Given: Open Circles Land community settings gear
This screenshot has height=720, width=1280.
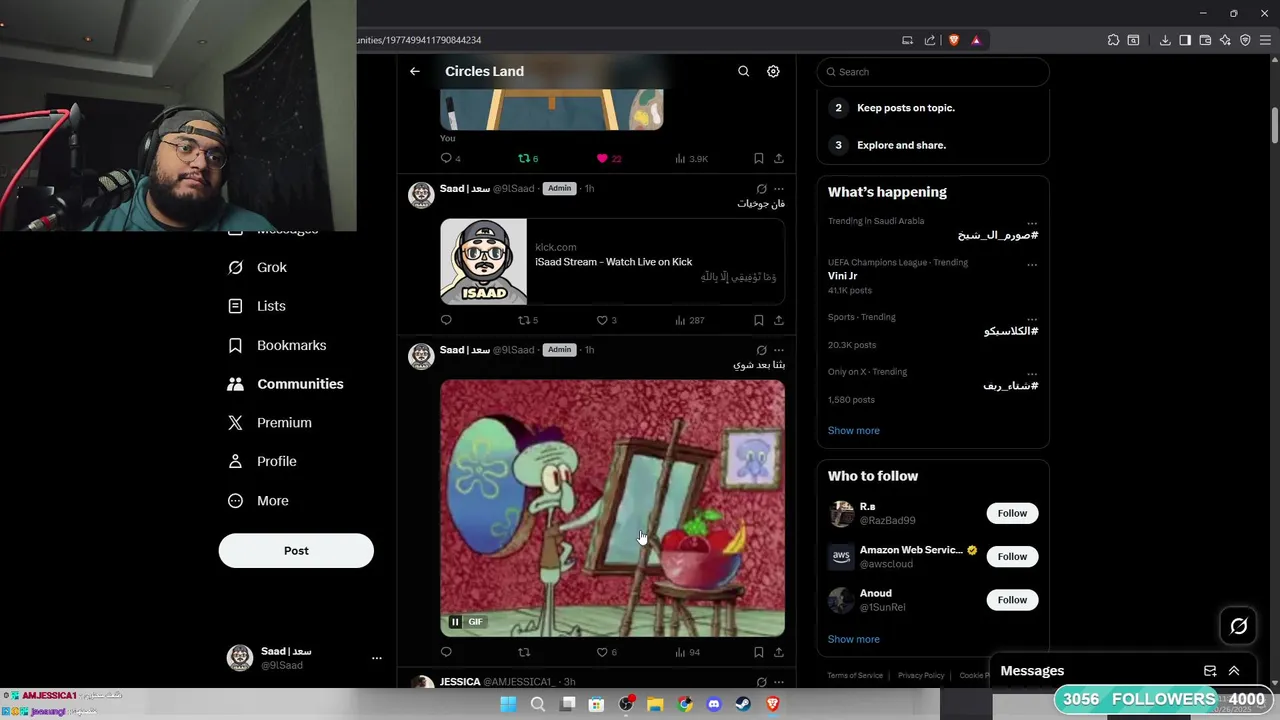Looking at the screenshot, I should 773,71.
